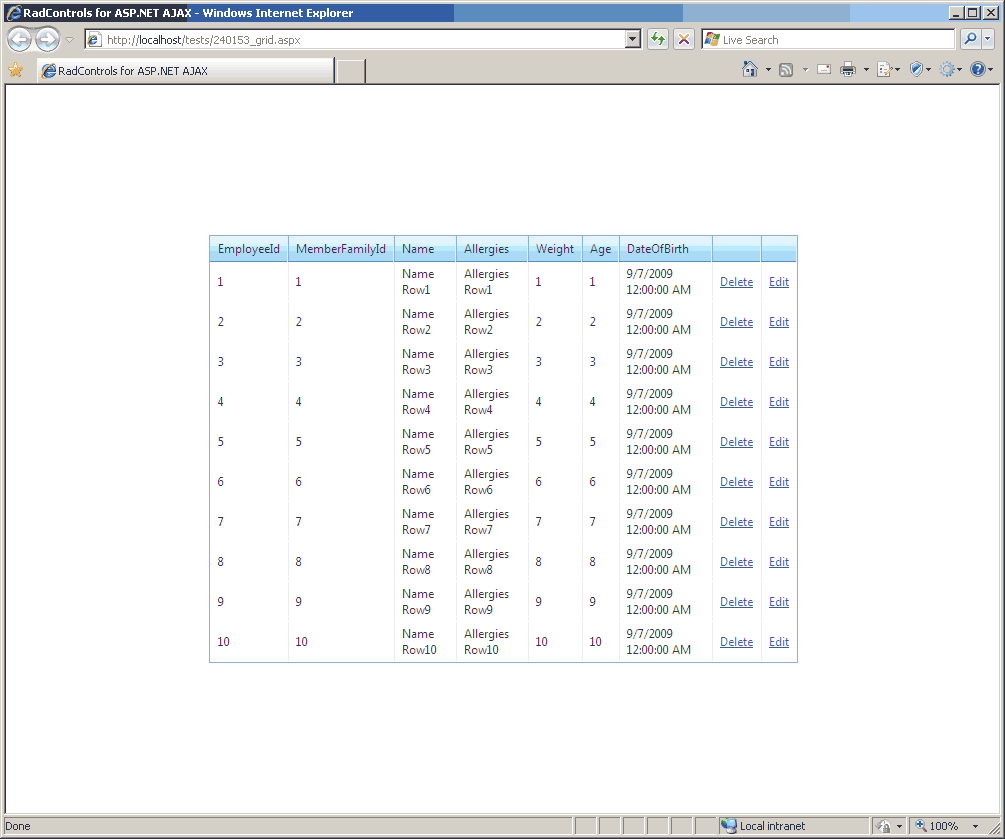
Task: Click Delete link for Name Row9
Action: point(736,602)
